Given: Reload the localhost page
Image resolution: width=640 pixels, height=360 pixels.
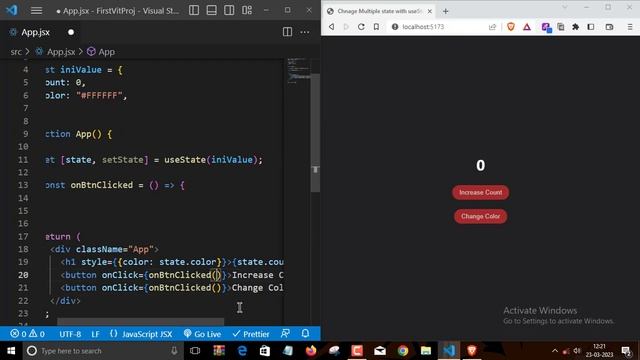Looking at the screenshot, I should click(x=361, y=27).
